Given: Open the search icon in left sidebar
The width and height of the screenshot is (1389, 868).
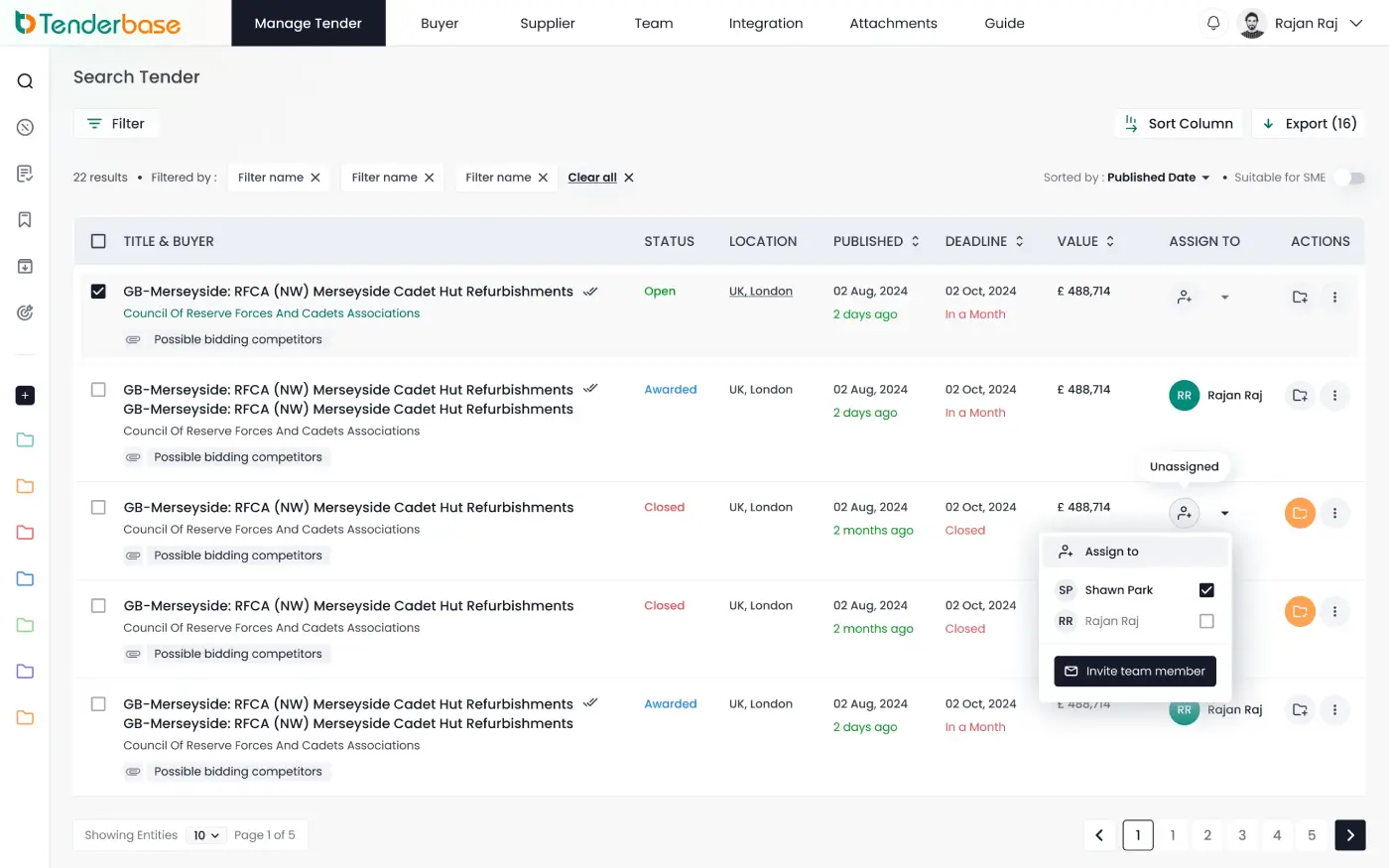Looking at the screenshot, I should coord(26,81).
